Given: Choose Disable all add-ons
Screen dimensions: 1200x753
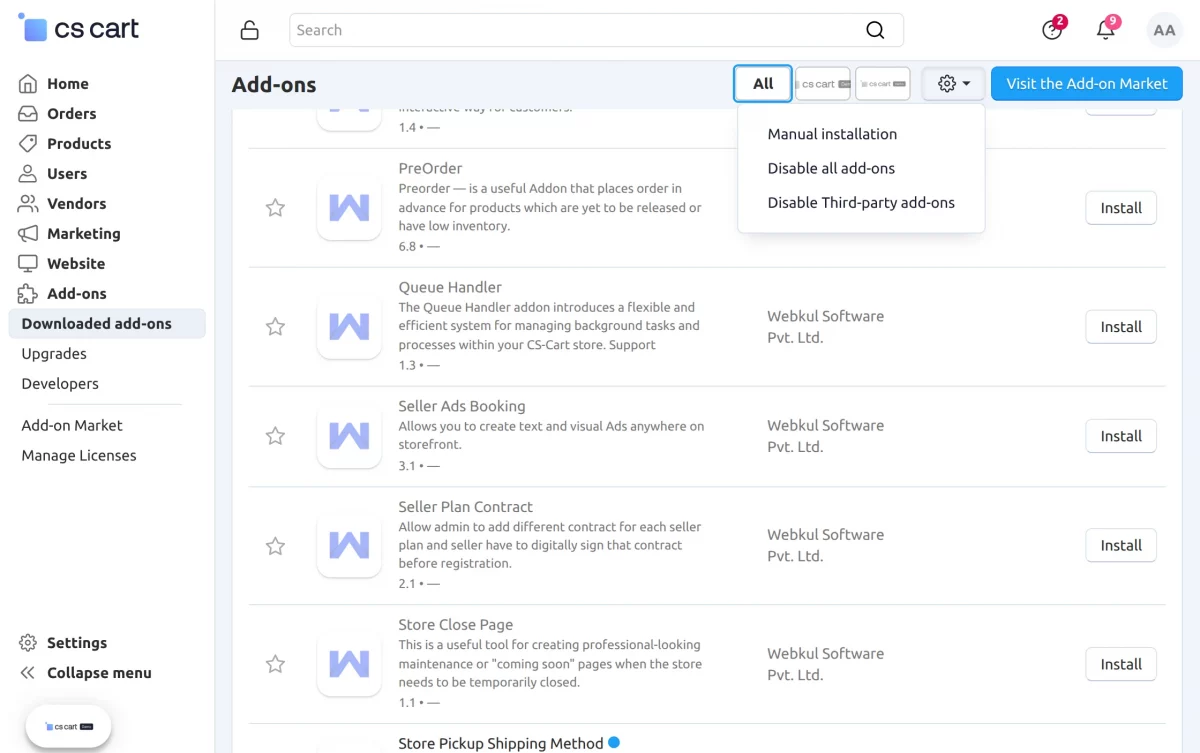Looking at the screenshot, I should pyautogui.click(x=831, y=168).
